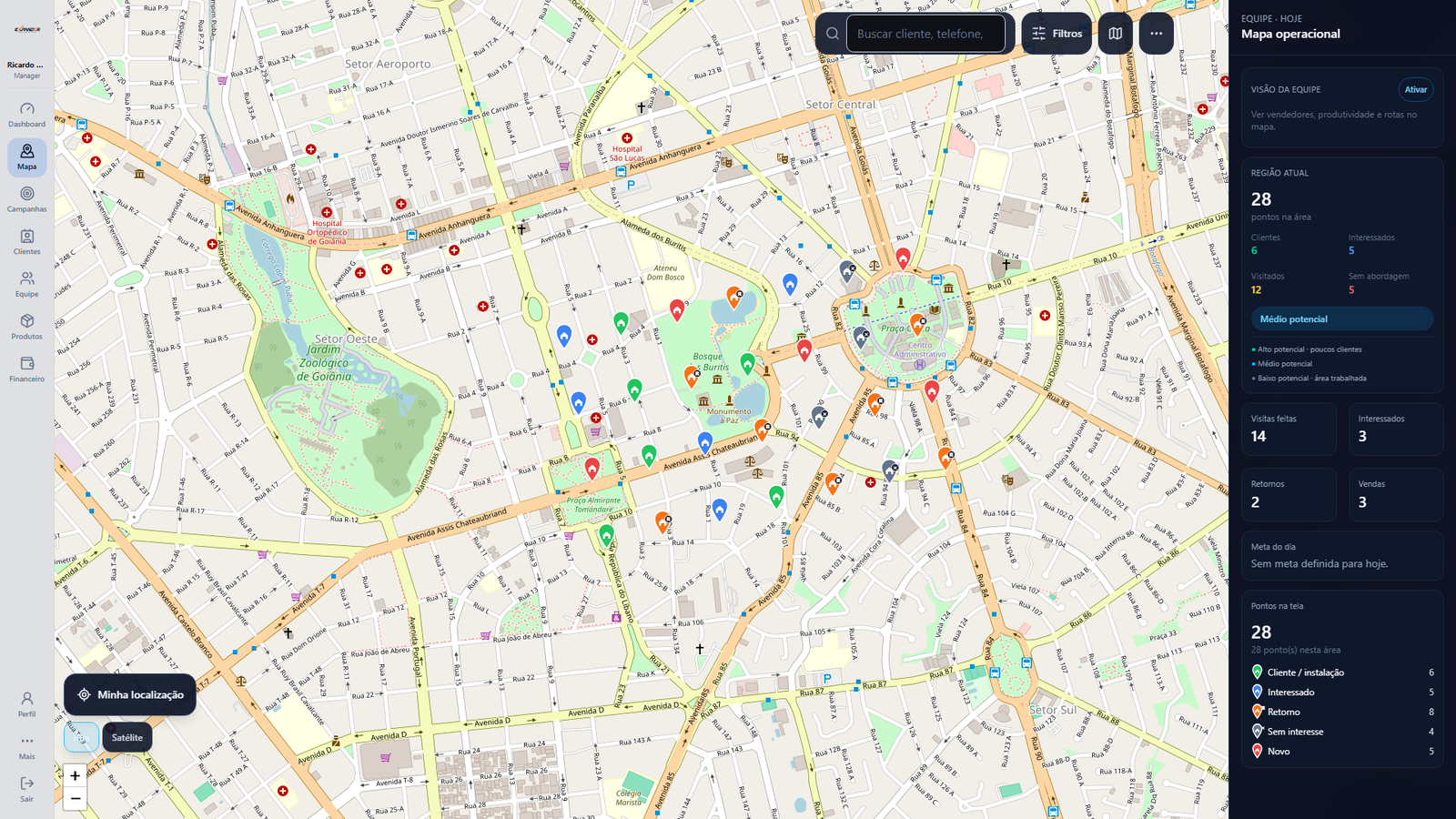Select the Mapa sidebar item
The height and width of the screenshot is (819, 1456).
point(26,157)
